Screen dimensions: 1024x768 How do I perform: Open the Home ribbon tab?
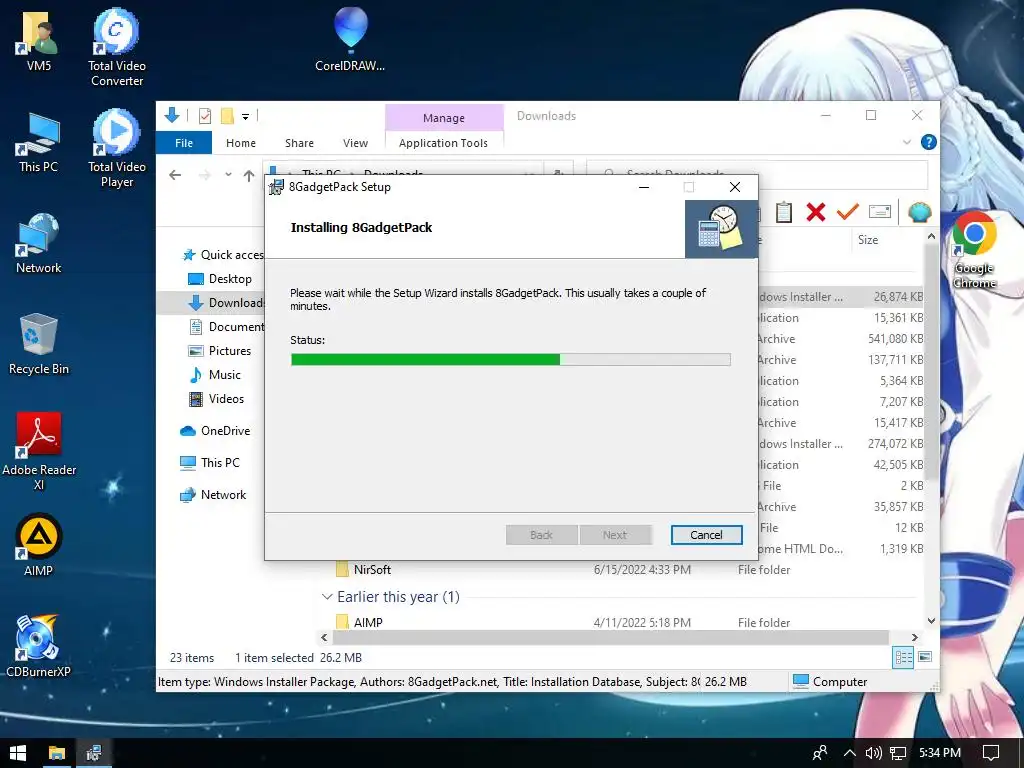point(241,142)
